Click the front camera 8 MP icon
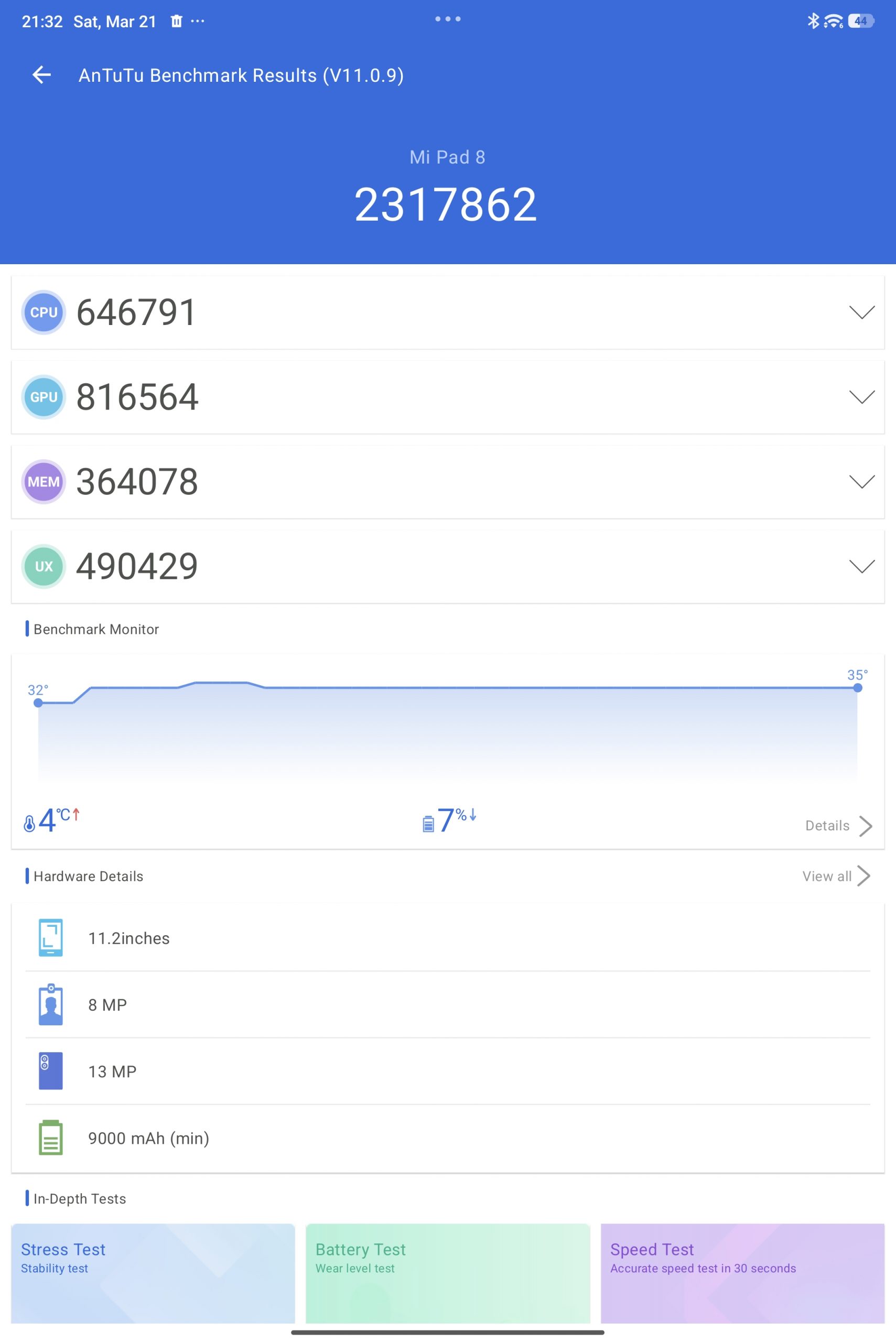 click(x=50, y=1004)
